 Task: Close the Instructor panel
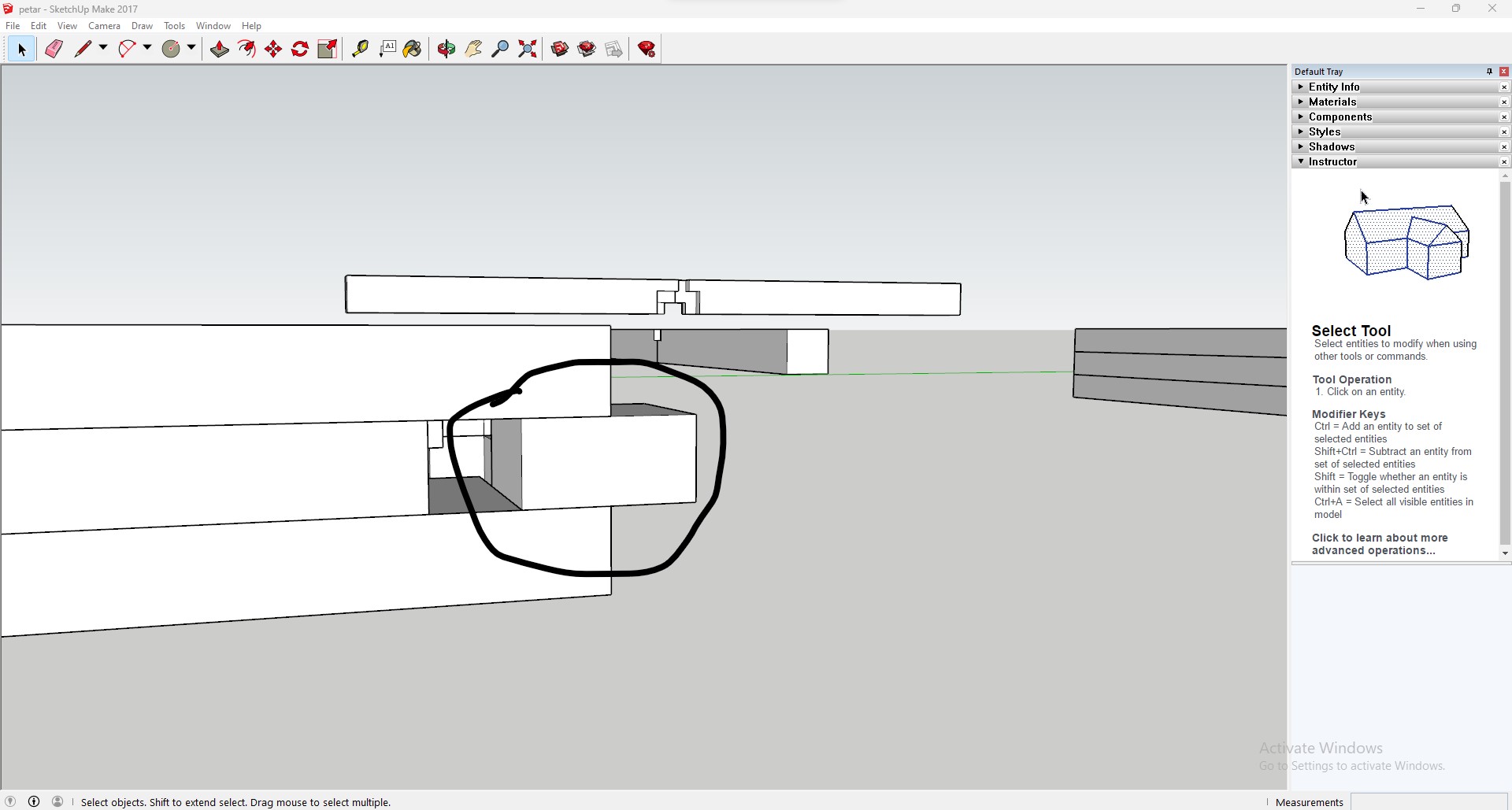tap(1504, 162)
